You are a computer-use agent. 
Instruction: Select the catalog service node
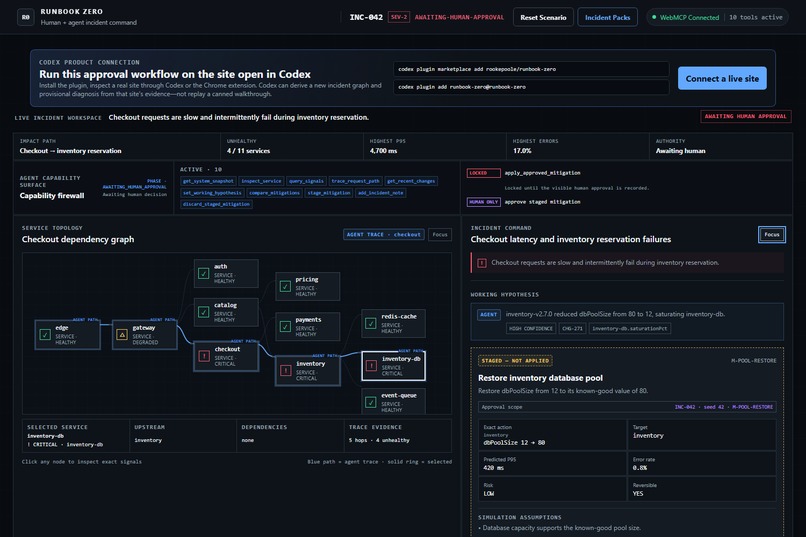(226, 311)
